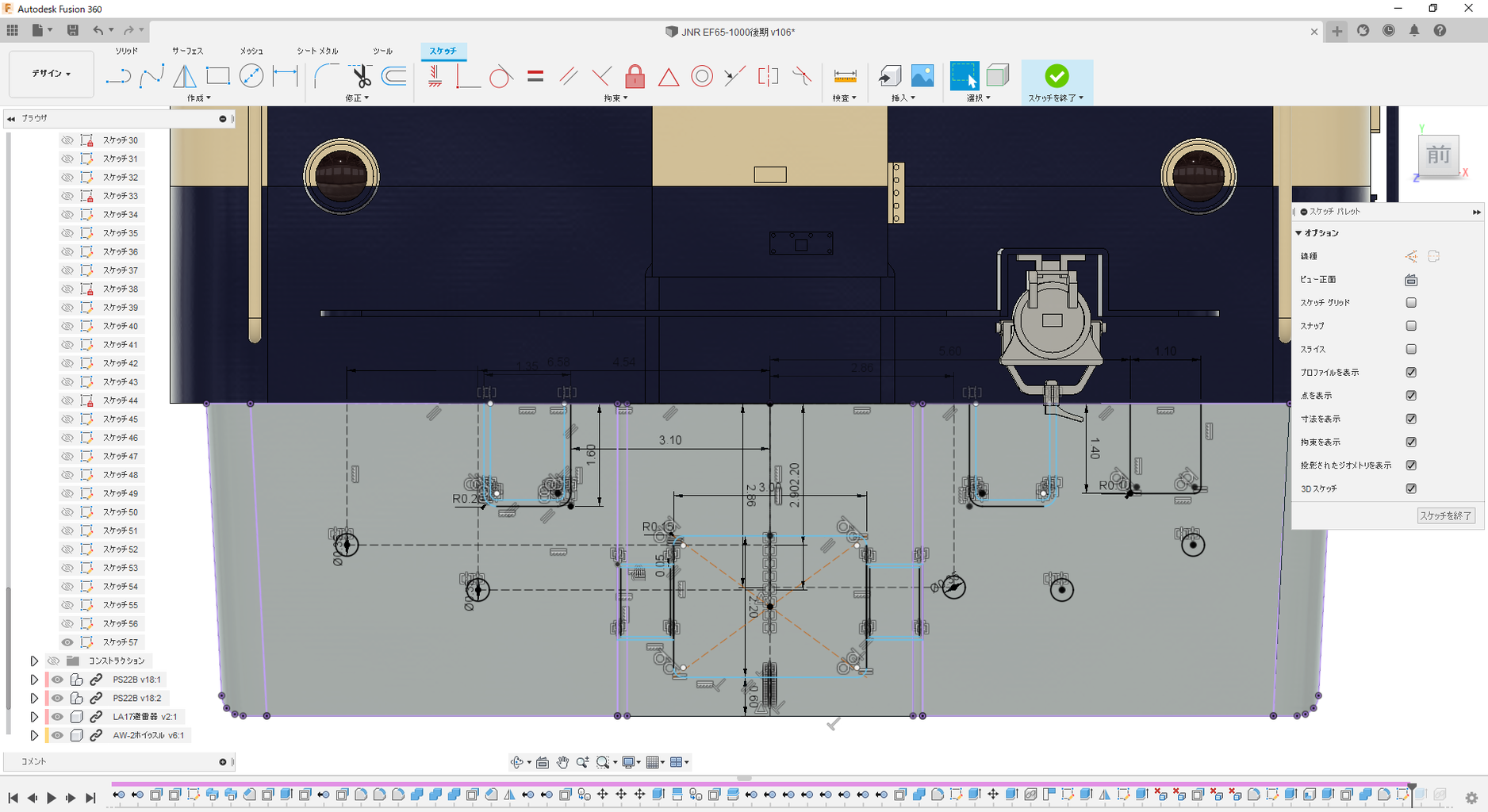
Task: Click the Insert Image icon
Action: point(922,76)
